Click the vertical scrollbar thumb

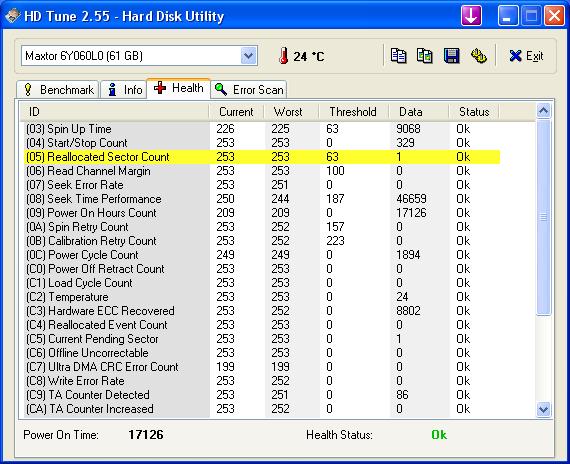543,217
